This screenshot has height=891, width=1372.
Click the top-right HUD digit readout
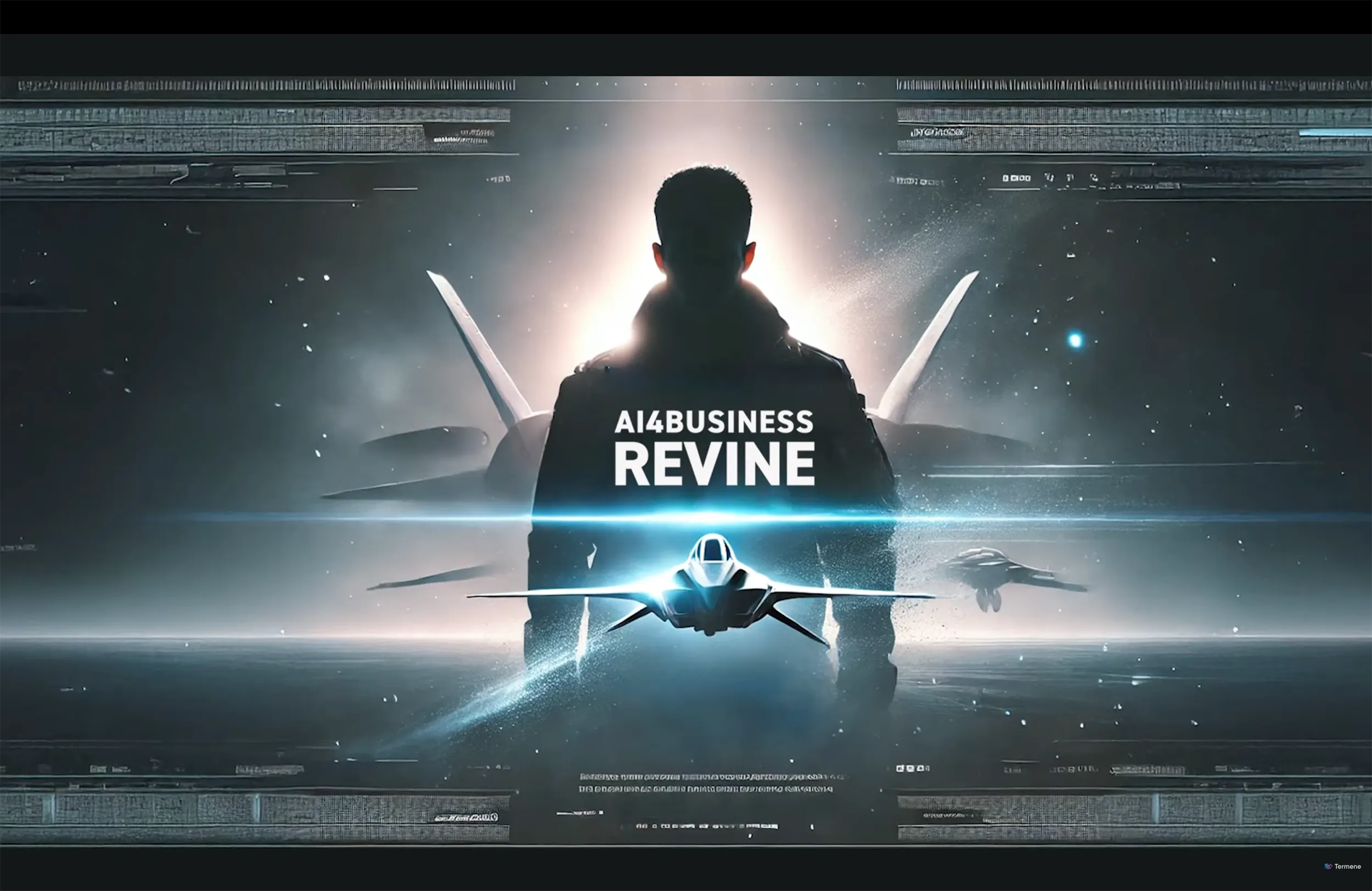click(1016, 178)
